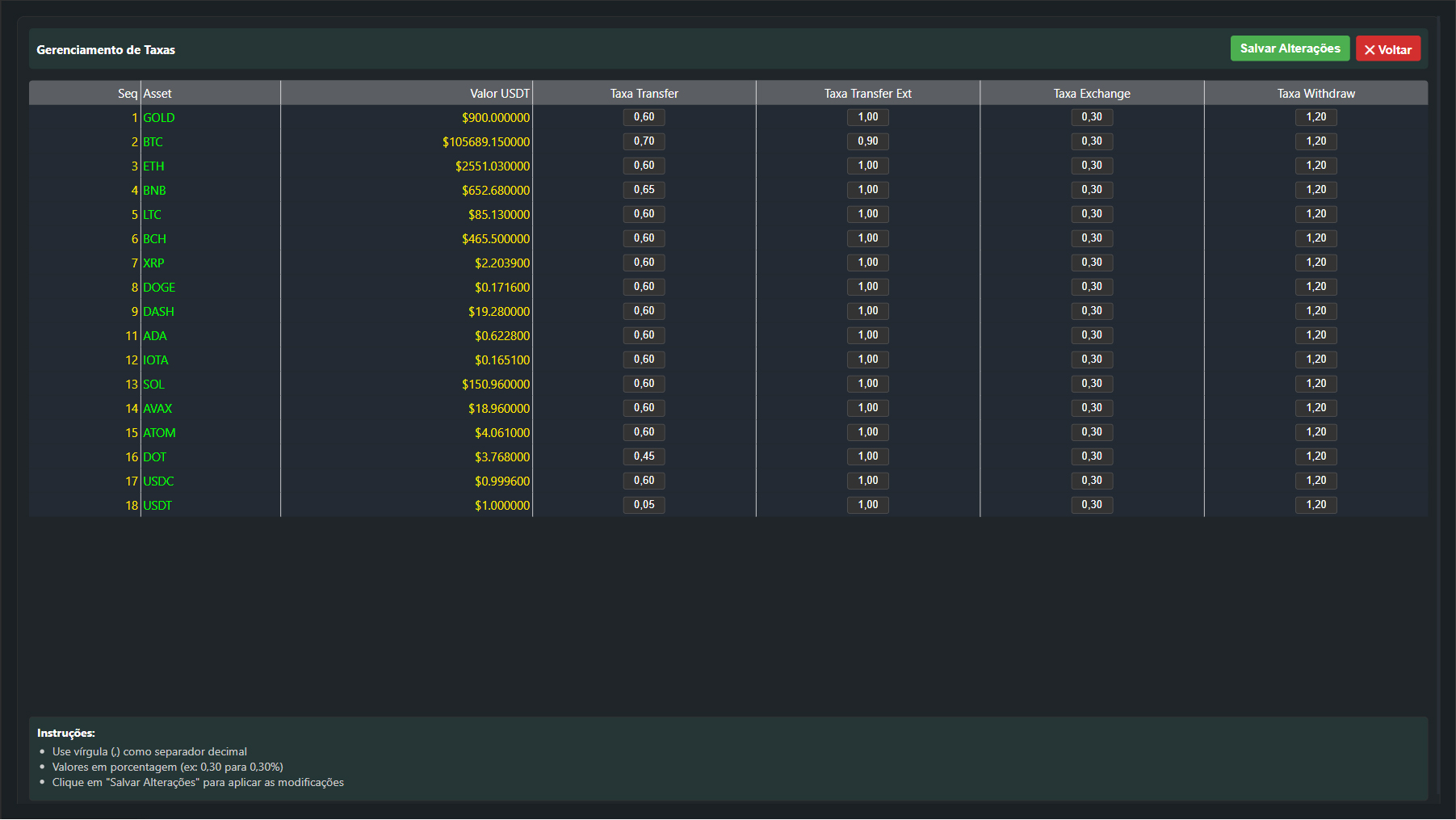
Task: Click XRP value $2.203900
Action: tap(502, 263)
